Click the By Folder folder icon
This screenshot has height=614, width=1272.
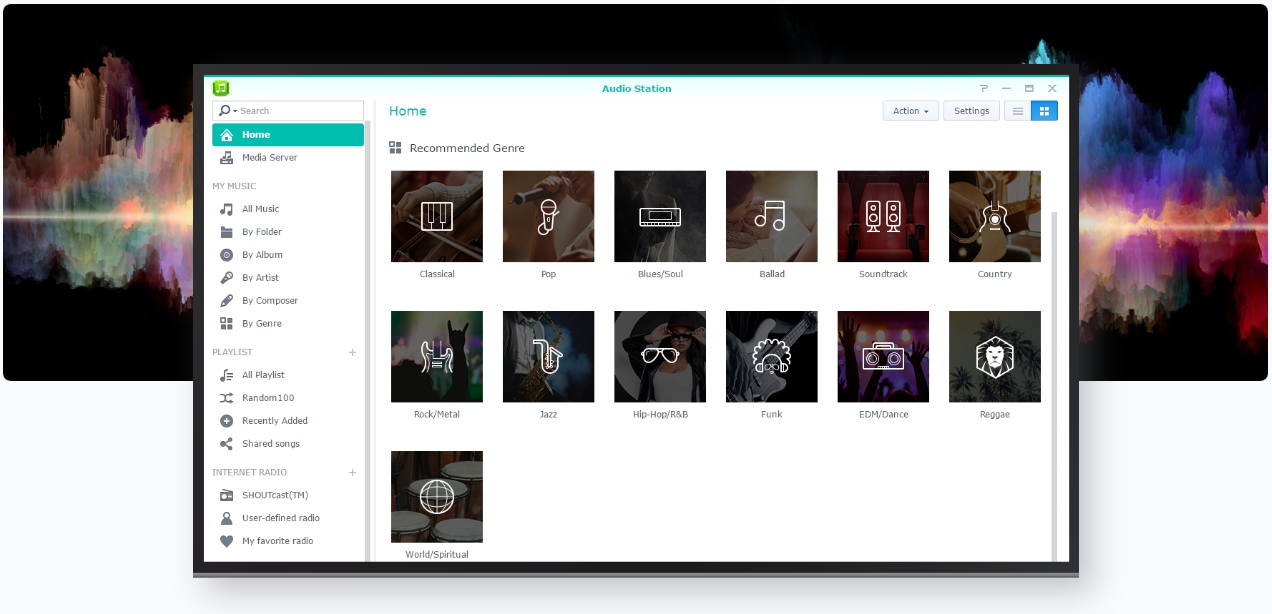[x=226, y=232]
